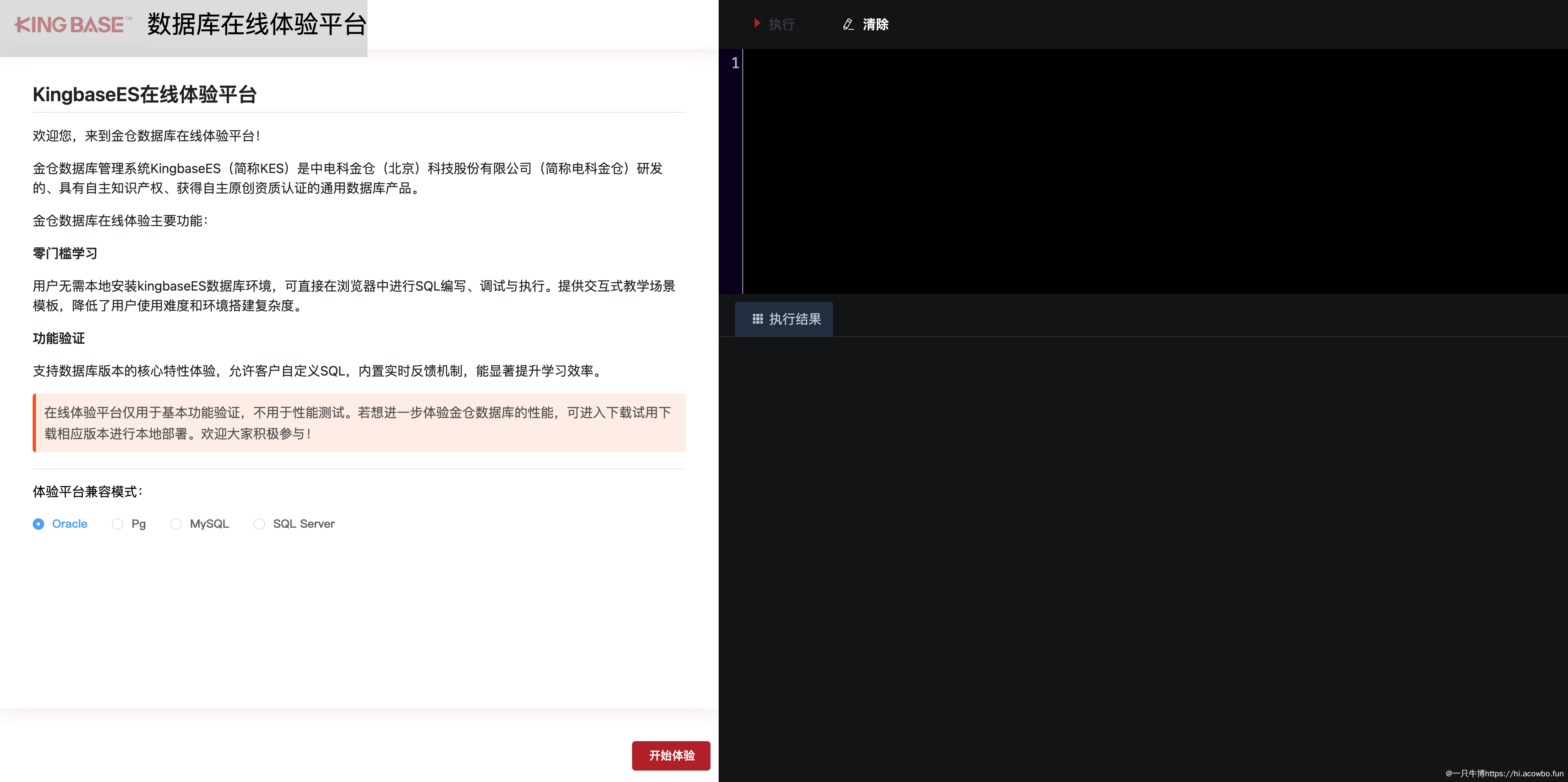
Task: Click line number 1 in the editor gutter
Action: (735, 63)
